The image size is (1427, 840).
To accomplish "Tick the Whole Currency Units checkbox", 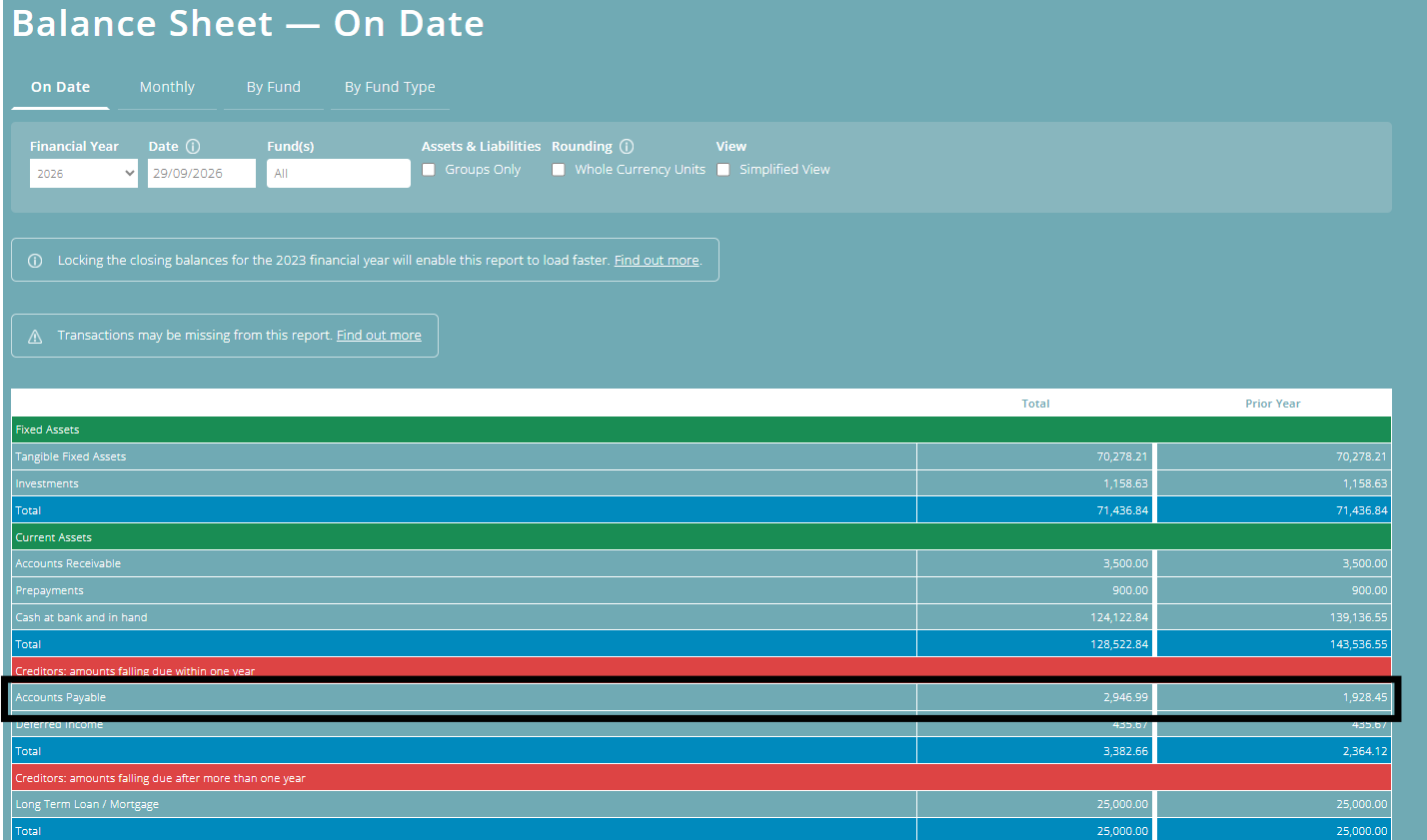I will [559, 170].
